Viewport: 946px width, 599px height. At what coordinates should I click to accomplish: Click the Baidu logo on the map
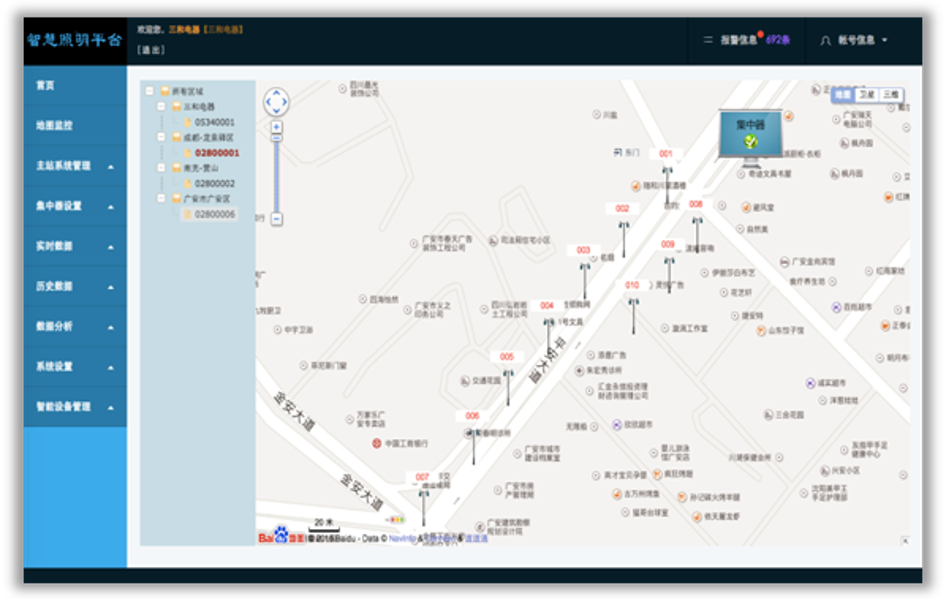click(282, 534)
